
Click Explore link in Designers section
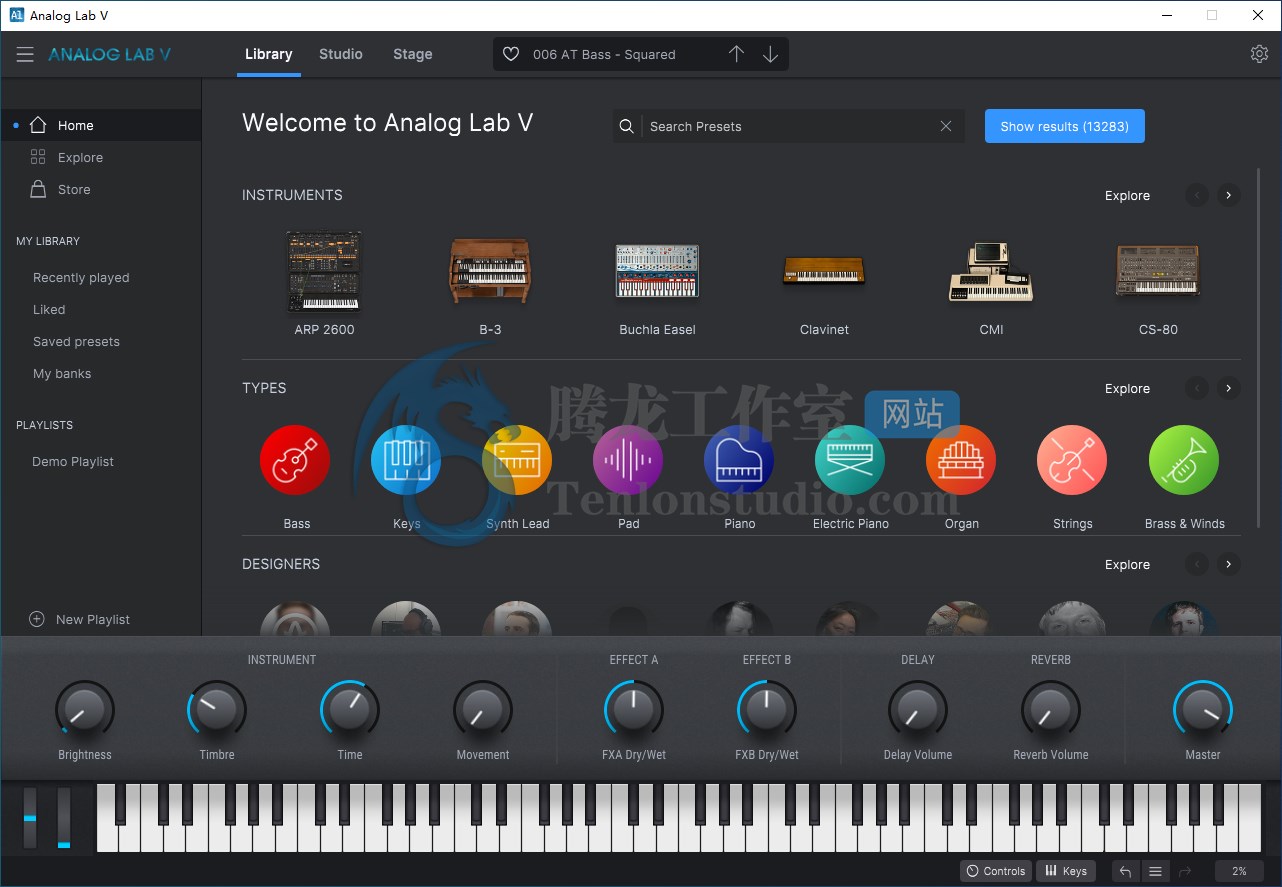pos(1127,565)
